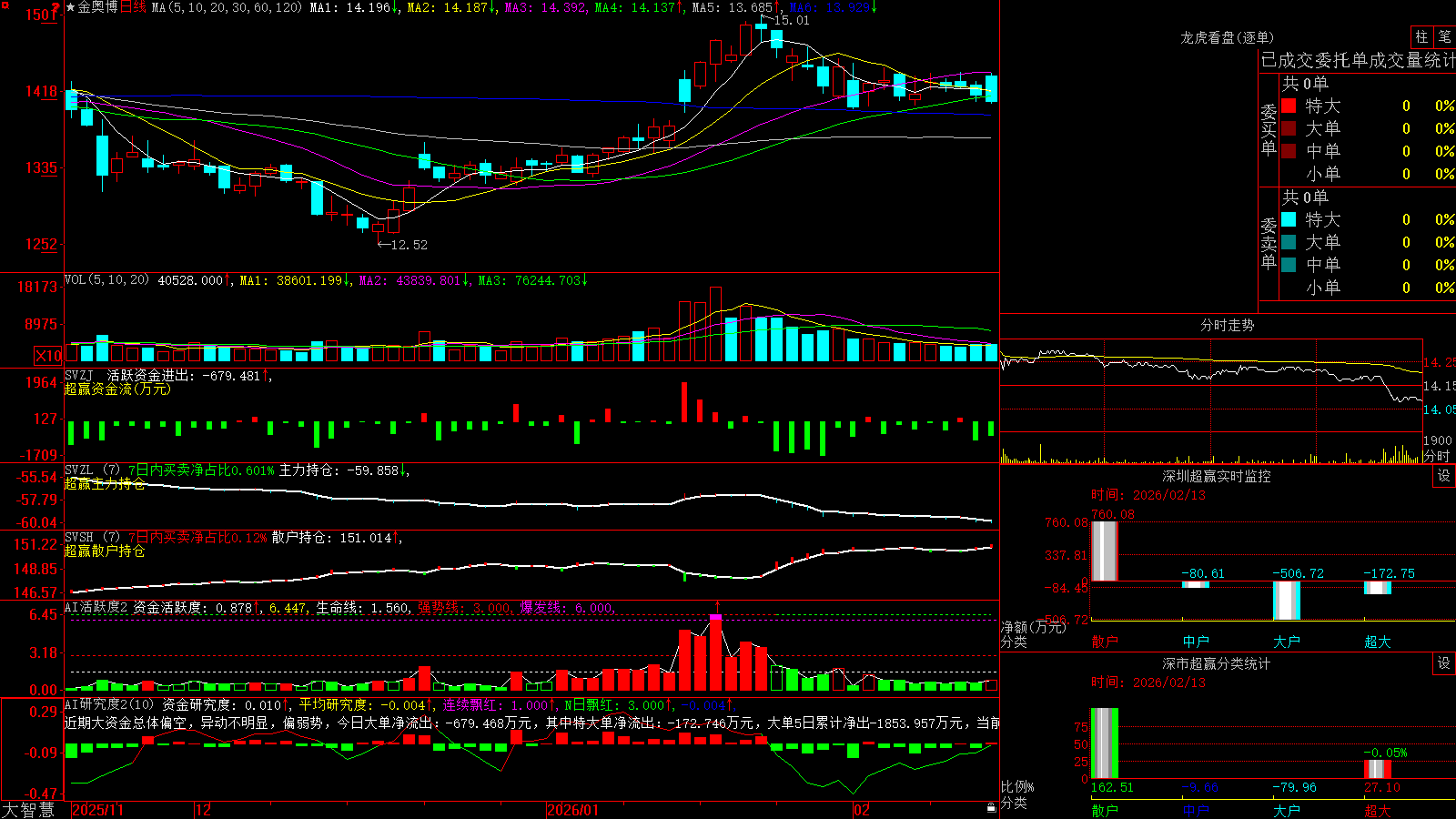
Task: Jump to the 12 month timeline marker
Action: pyautogui.click(x=204, y=810)
